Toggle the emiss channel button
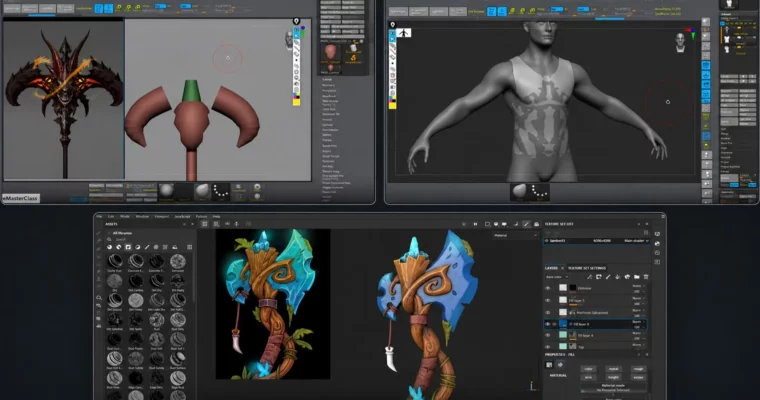Viewport: 760px width, 400px height. (x=639, y=377)
